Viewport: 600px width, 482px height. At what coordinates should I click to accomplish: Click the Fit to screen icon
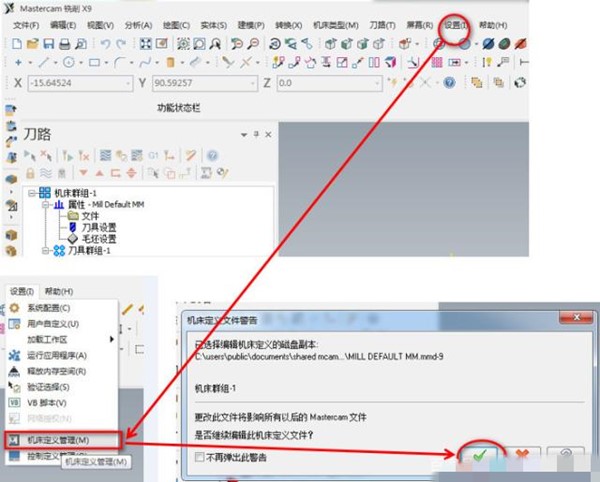pos(145,44)
